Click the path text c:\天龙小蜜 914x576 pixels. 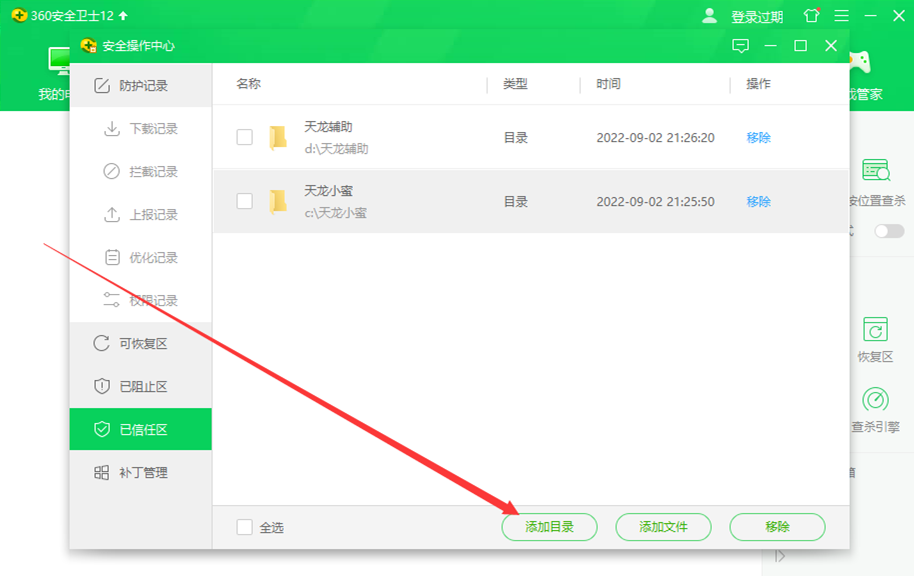coord(336,213)
